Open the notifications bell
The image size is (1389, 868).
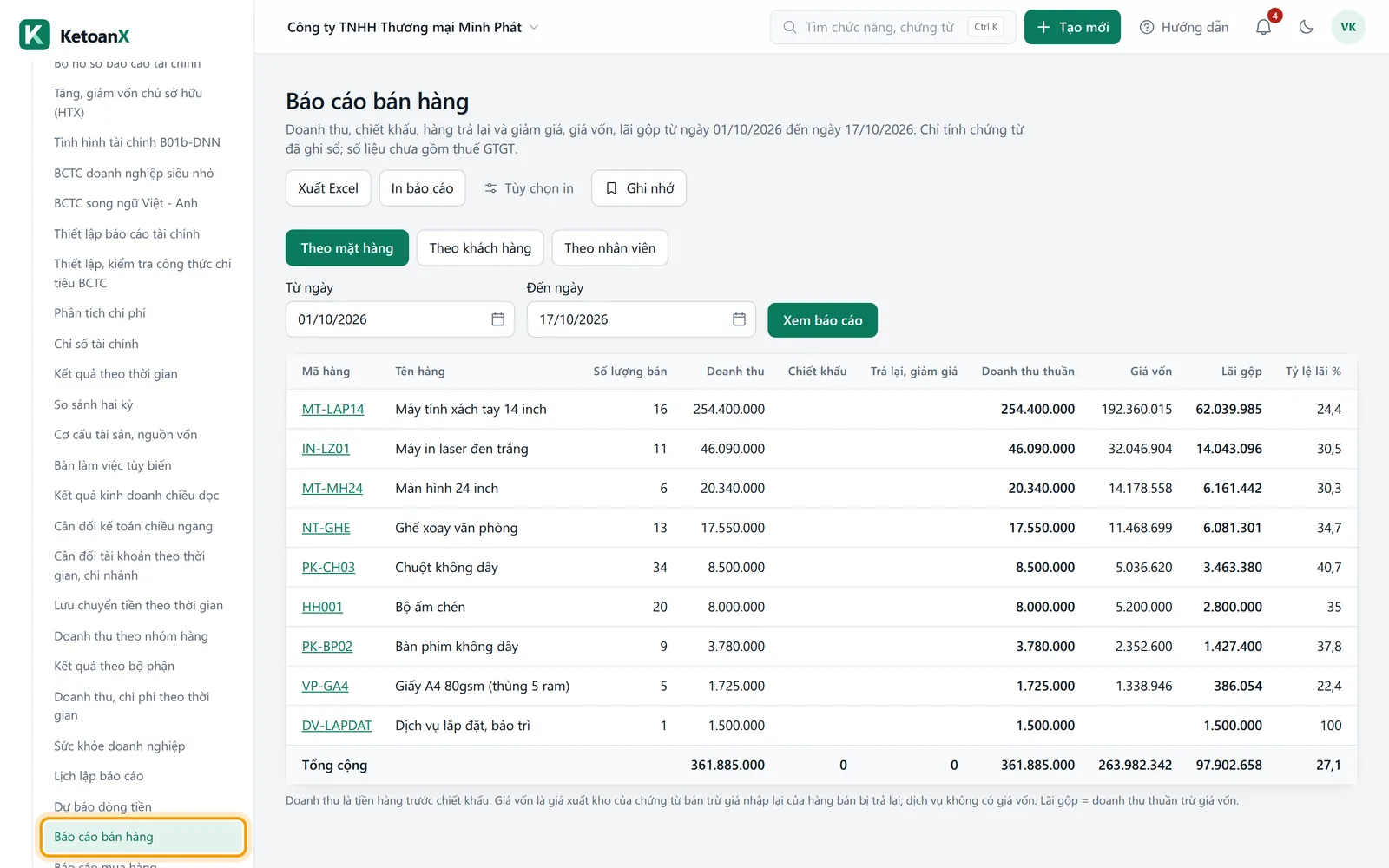1264,27
